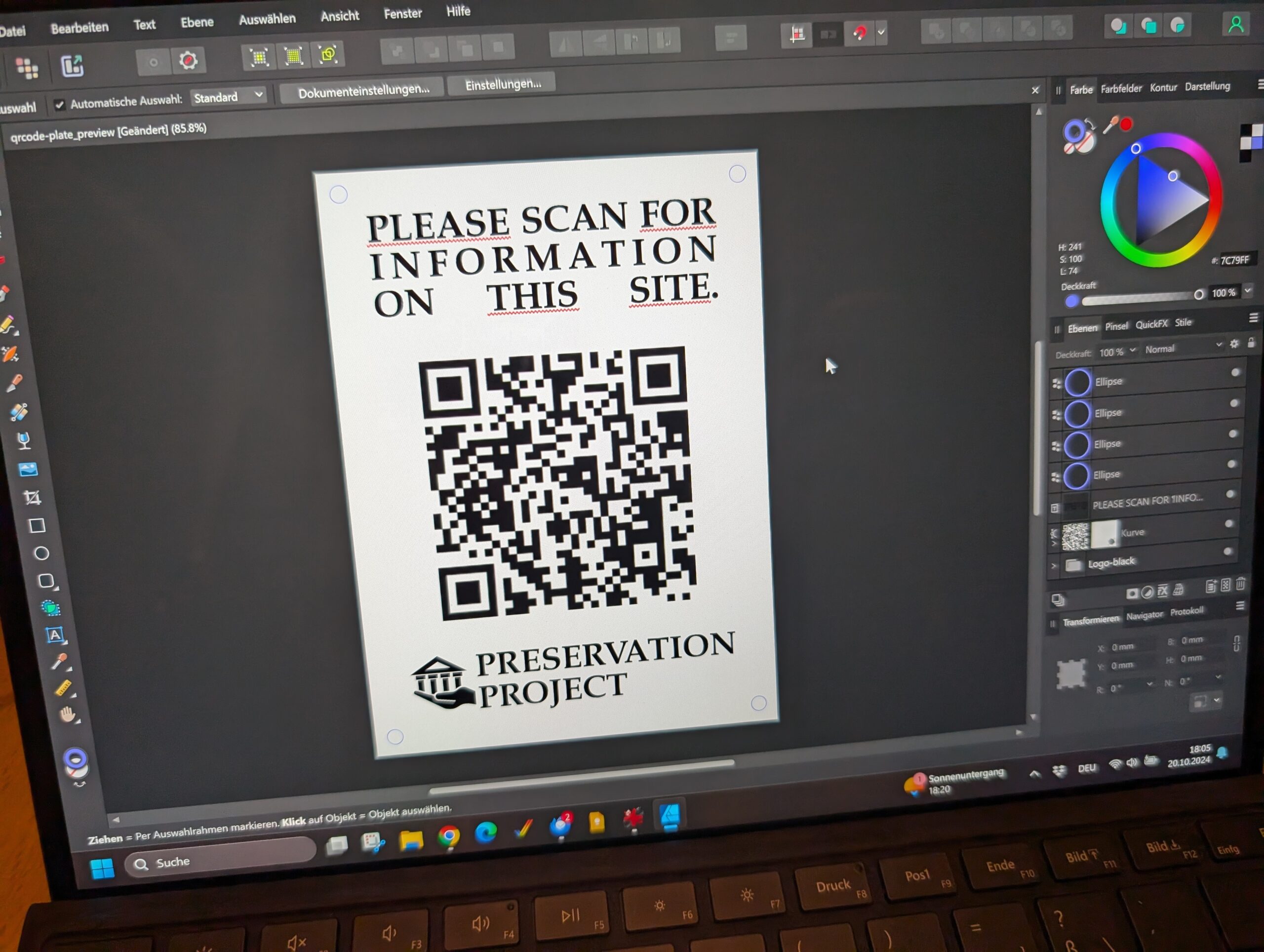Toggle Automatische Auswahl checkbox
The height and width of the screenshot is (952, 1264).
pyautogui.click(x=59, y=105)
